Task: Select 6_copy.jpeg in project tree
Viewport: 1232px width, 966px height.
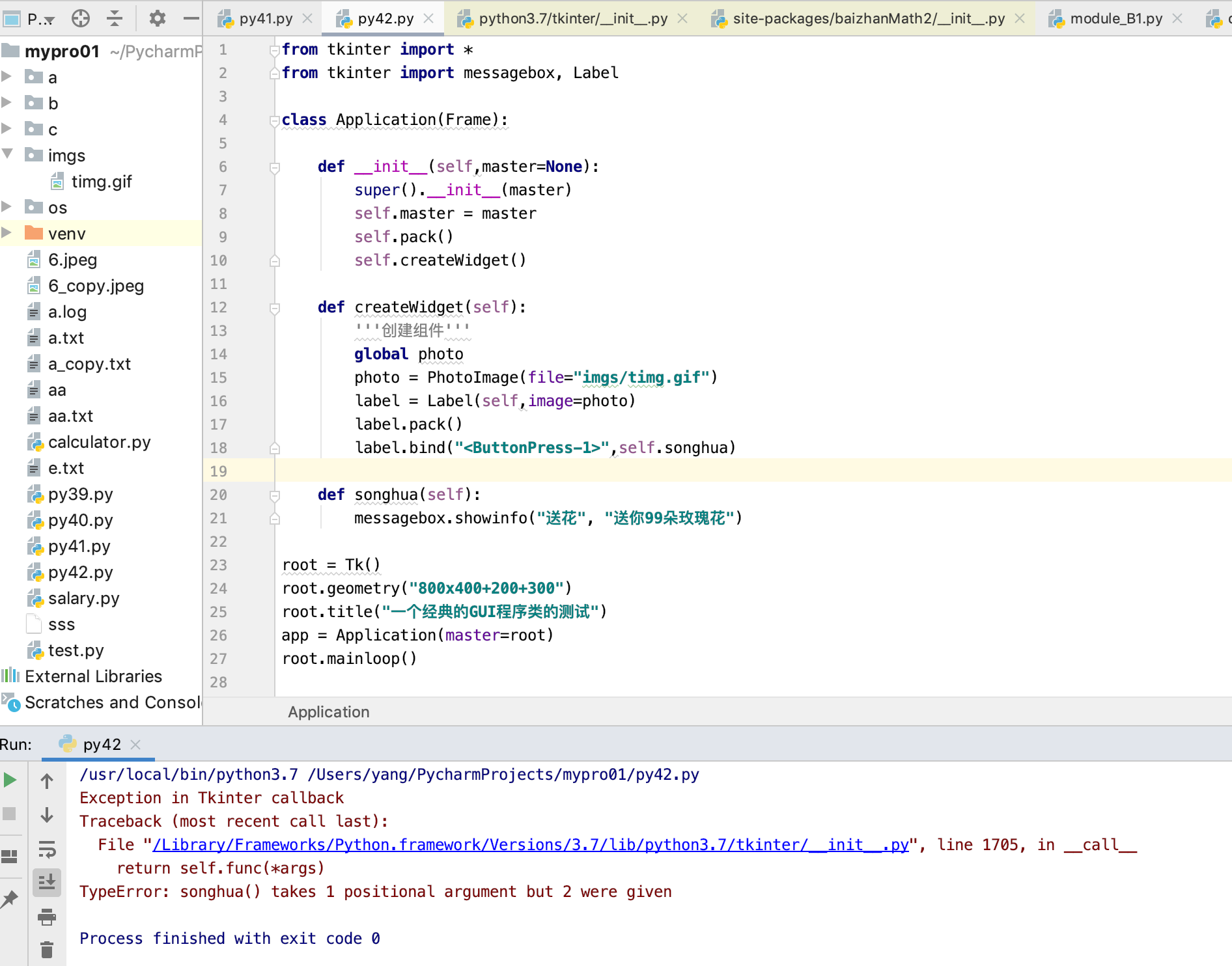Action: [96, 286]
